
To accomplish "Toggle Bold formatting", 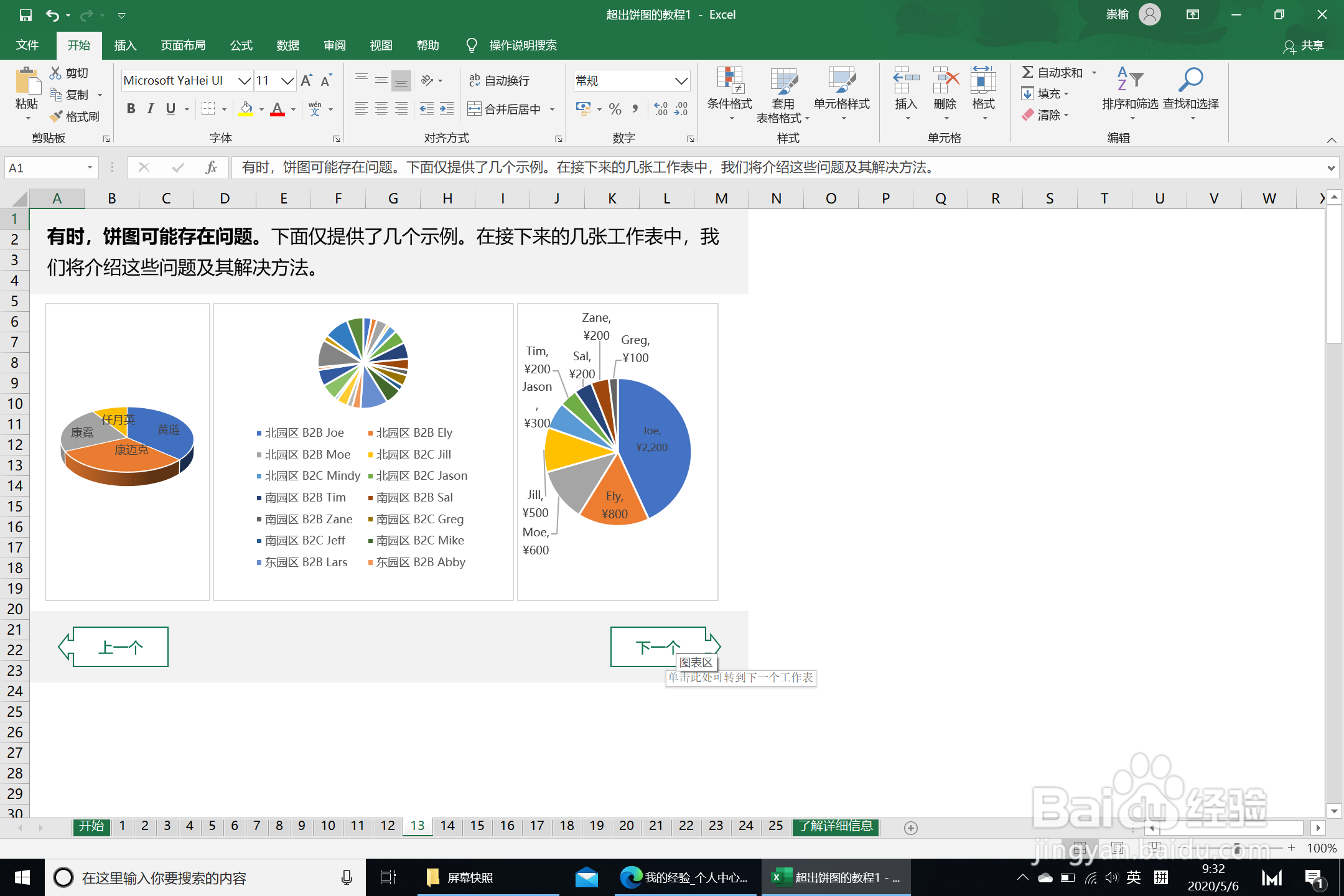I will click(x=131, y=109).
